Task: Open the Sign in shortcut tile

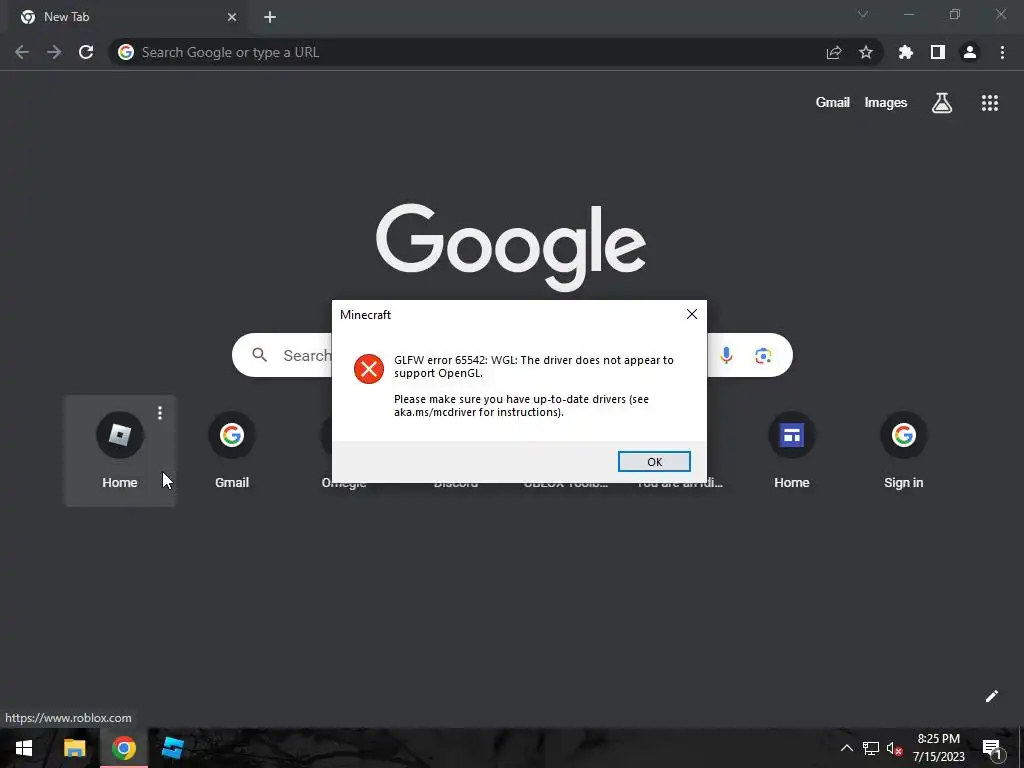Action: (x=904, y=451)
